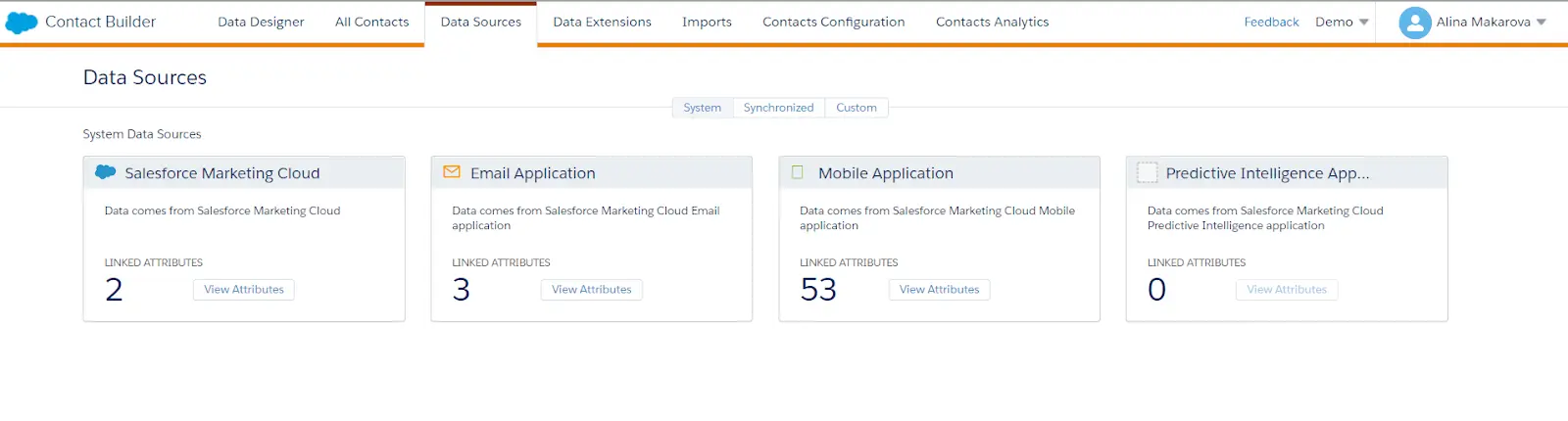Click the Mobile Application phone icon
The image size is (1568, 421).
798,172
